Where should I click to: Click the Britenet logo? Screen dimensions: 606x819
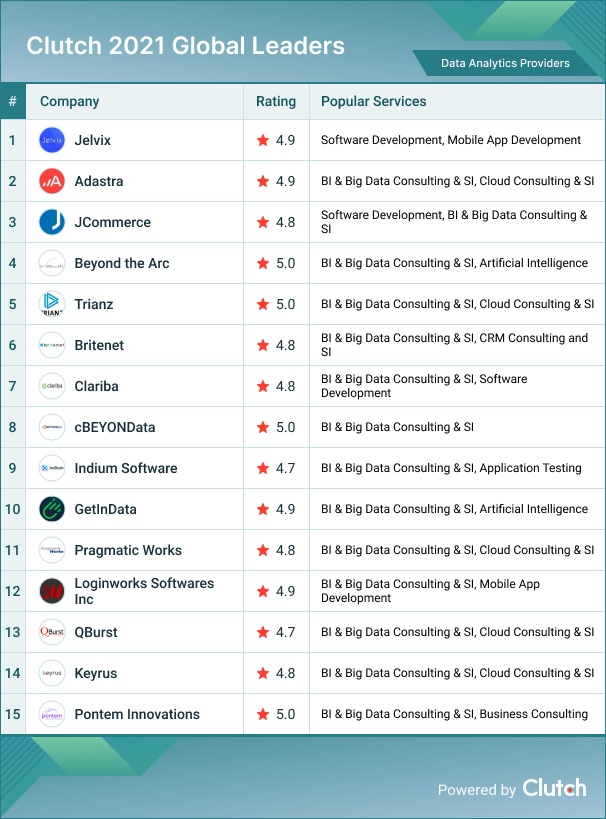(52, 345)
